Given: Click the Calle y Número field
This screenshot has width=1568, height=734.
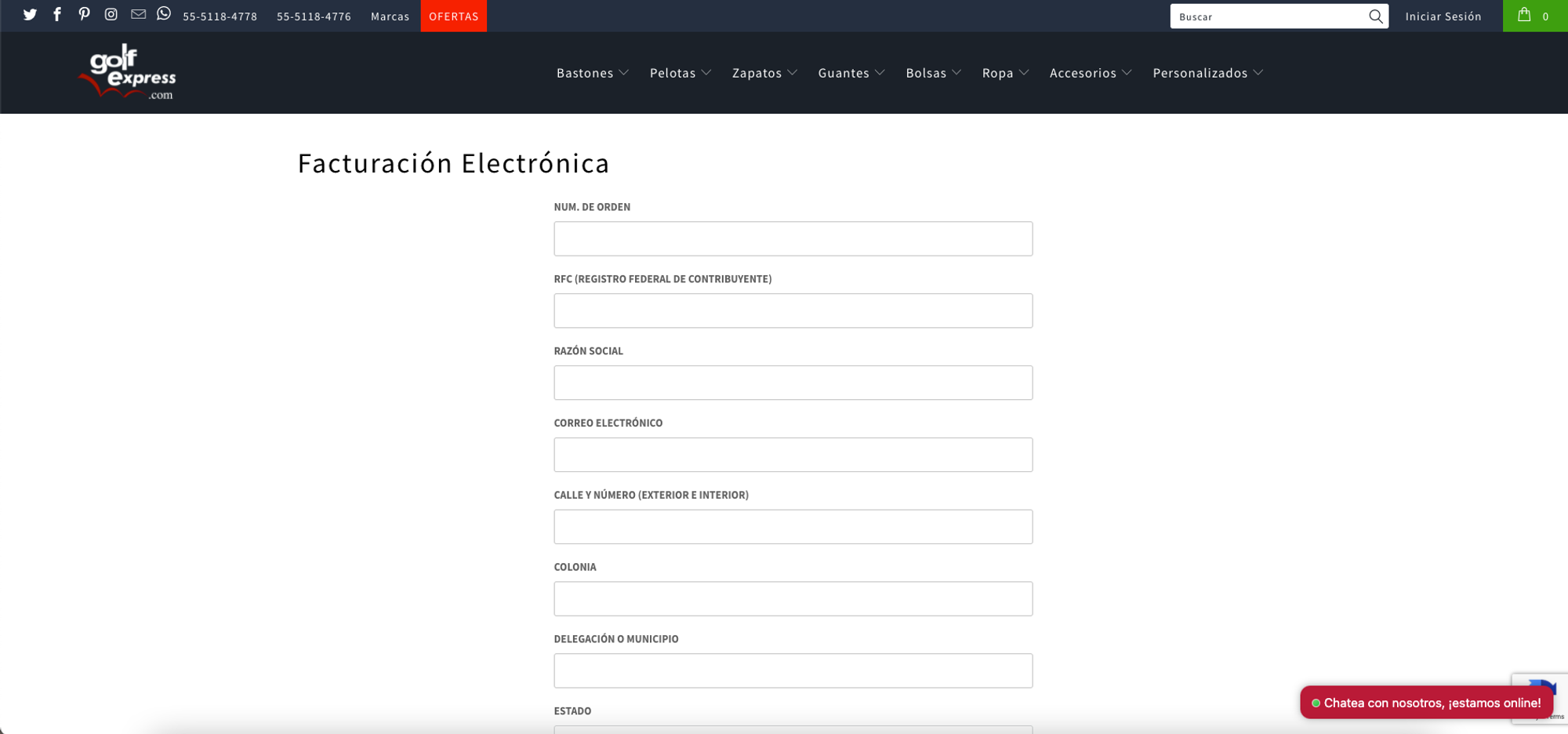Looking at the screenshot, I should point(793,527).
